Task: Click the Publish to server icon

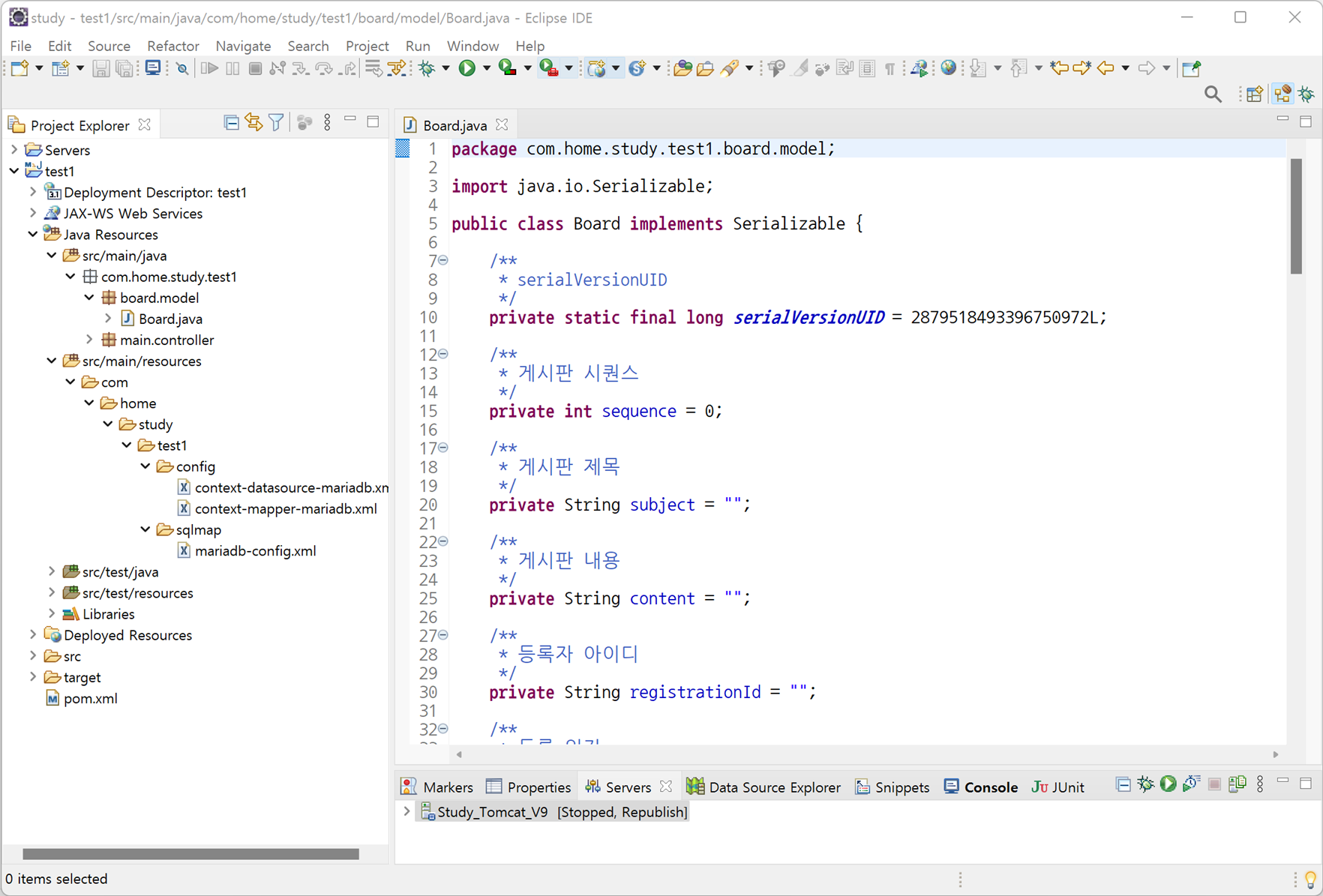Action: click(x=1237, y=784)
